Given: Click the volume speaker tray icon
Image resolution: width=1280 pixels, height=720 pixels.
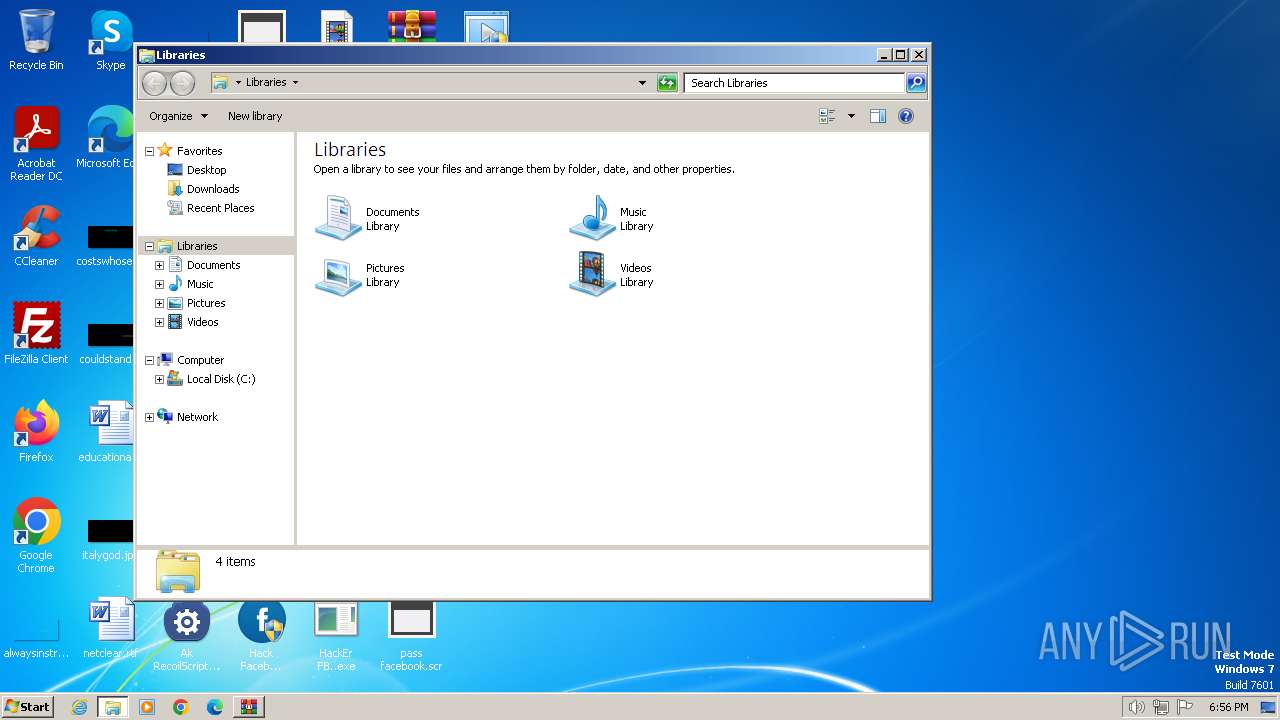Looking at the screenshot, I should tap(1137, 707).
